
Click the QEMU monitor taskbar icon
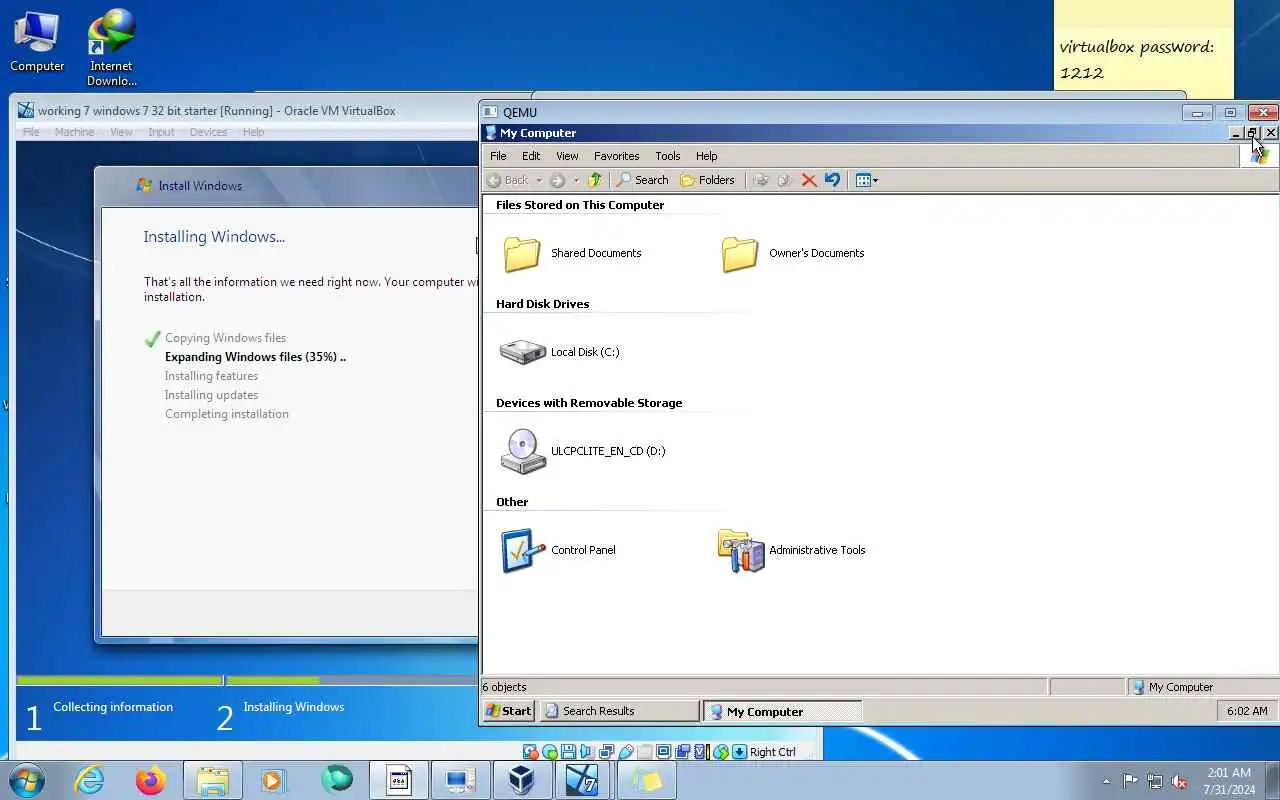click(460, 780)
